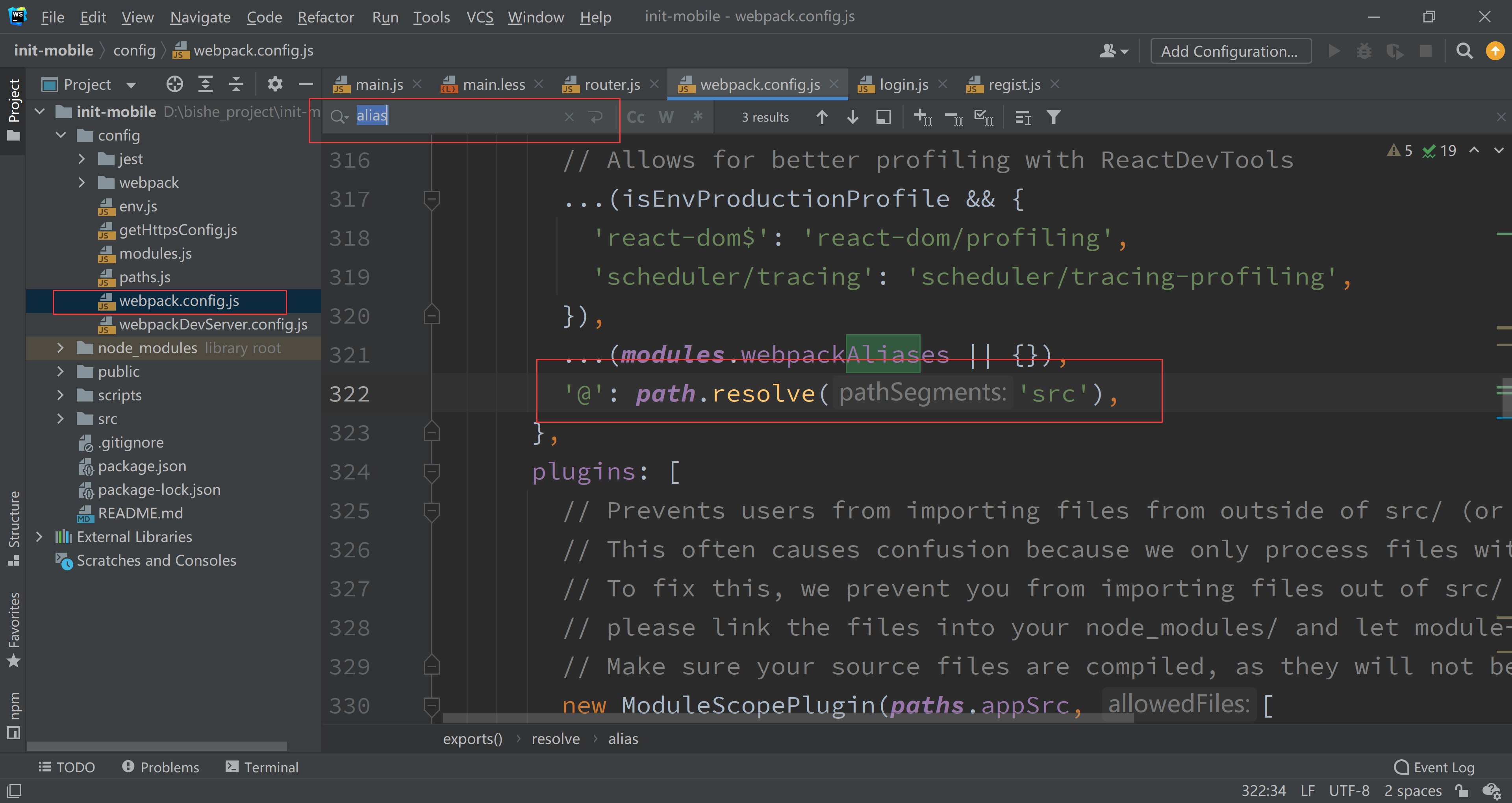The image size is (1512, 803).
Task: Add selection for next occurrence icon
Action: click(x=923, y=117)
